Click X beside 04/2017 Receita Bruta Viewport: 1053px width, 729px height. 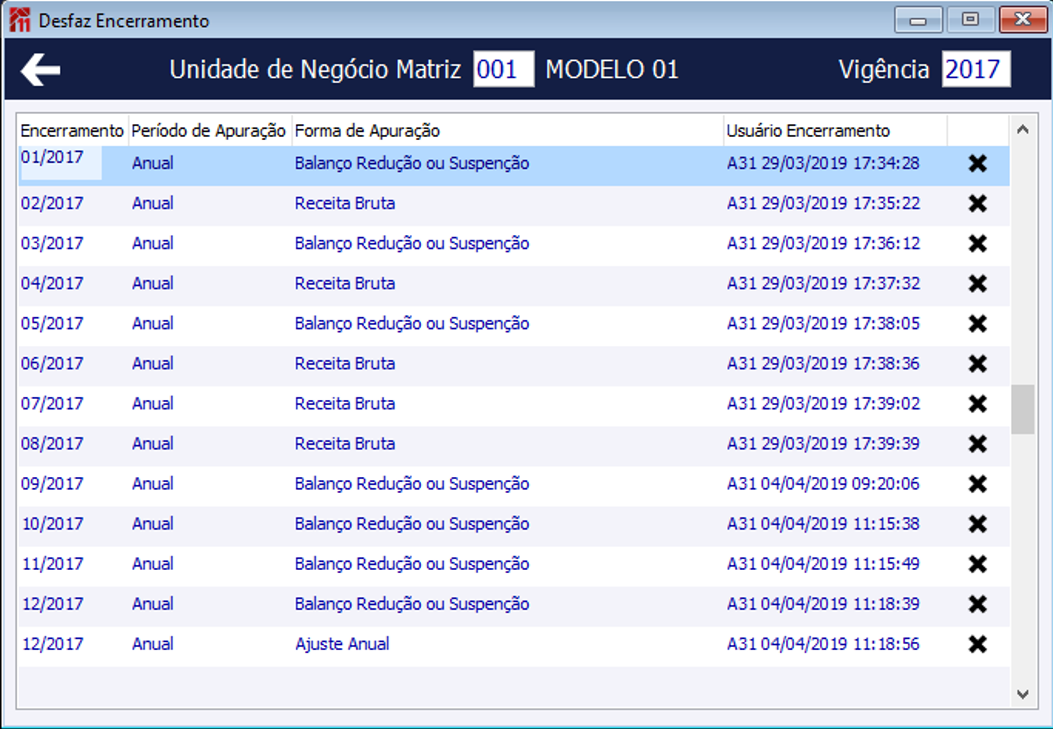(977, 283)
